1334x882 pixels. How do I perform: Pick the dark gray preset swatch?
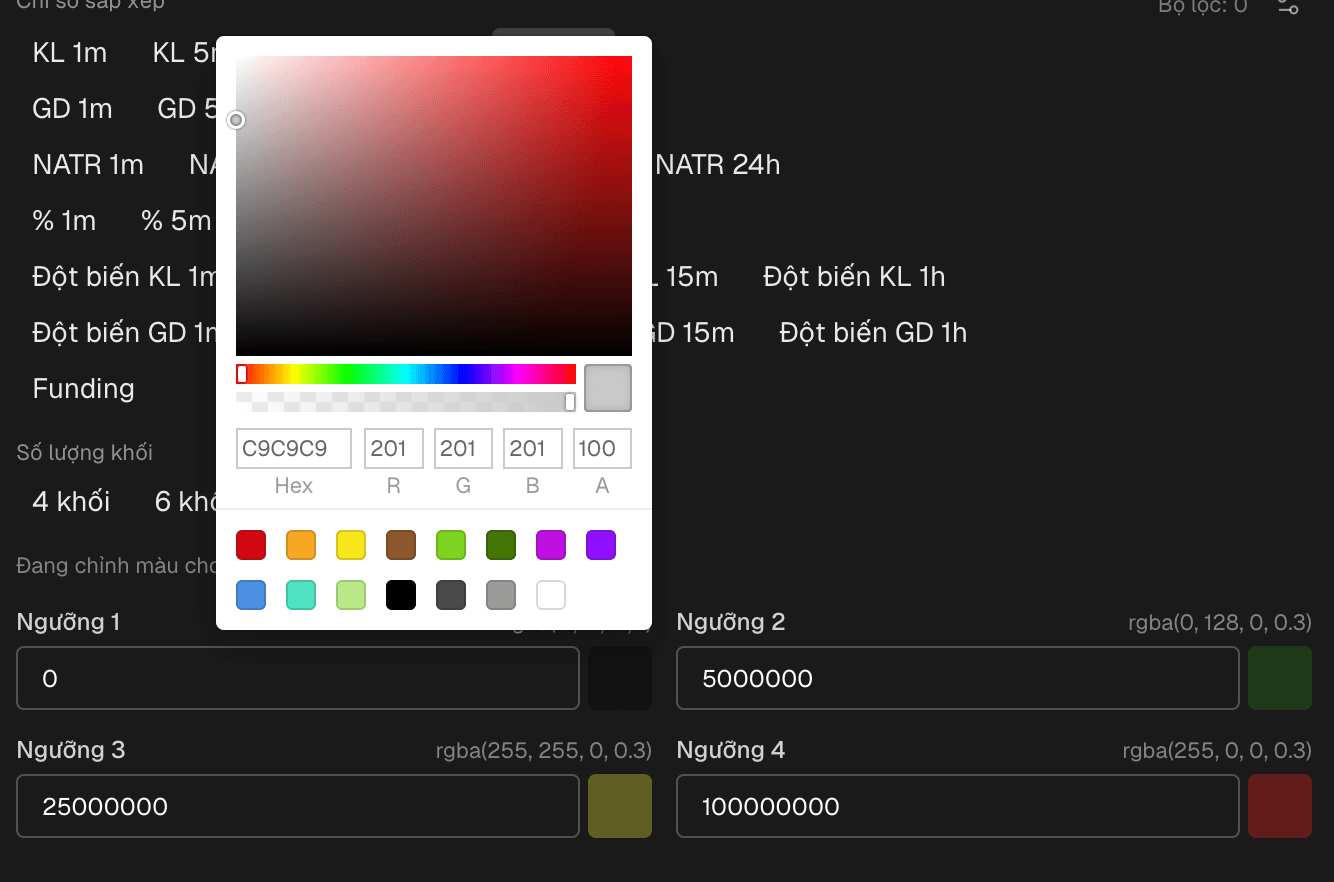451,595
